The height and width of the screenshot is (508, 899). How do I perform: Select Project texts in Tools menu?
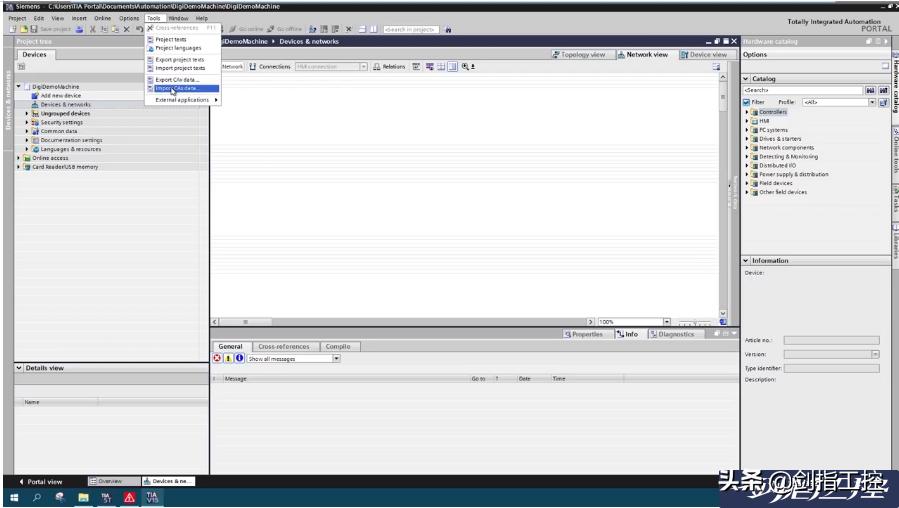pyautogui.click(x=171, y=40)
